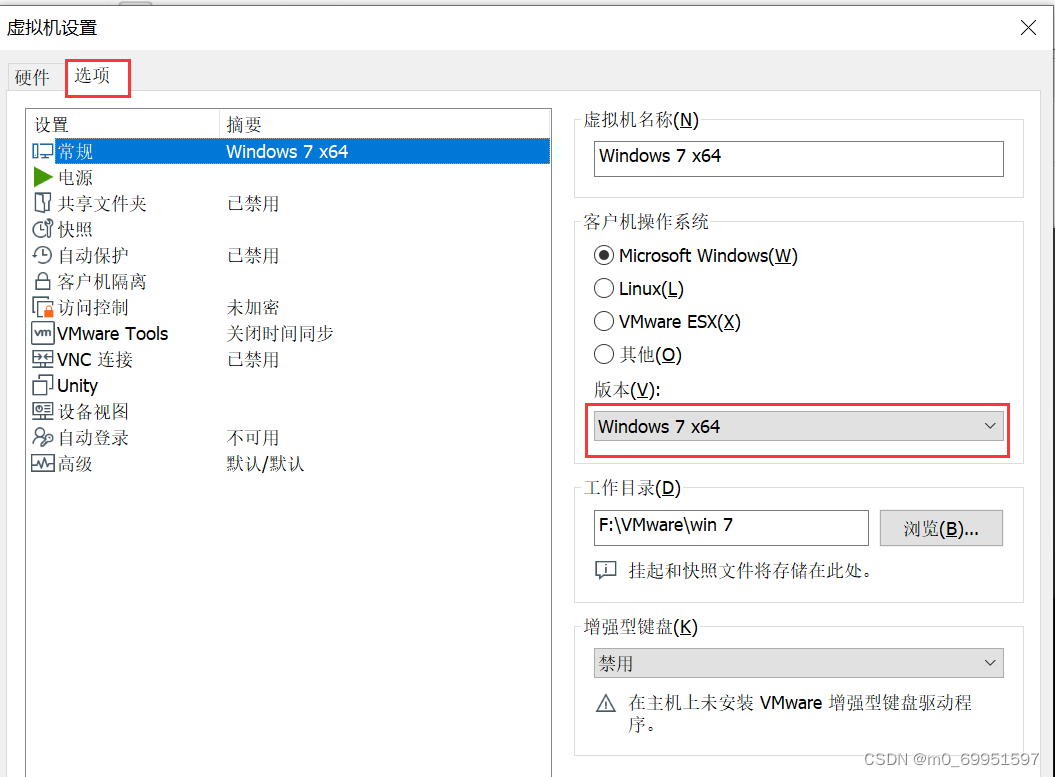This screenshot has width=1055, height=777.
Task: Open the 增强型键盘 禁用 dropdown
Action: click(x=799, y=663)
